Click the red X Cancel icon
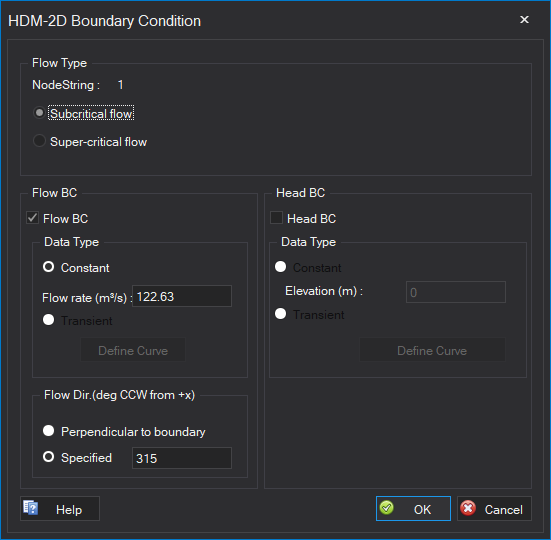This screenshot has width=551, height=540. click(468, 508)
